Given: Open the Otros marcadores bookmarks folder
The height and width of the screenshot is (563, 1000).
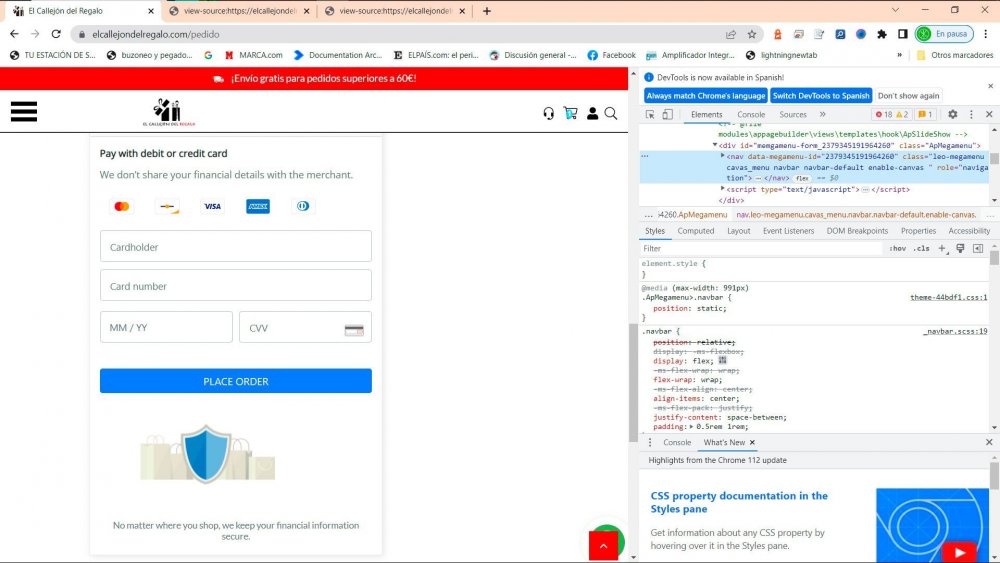Looking at the screenshot, I should (955, 55).
